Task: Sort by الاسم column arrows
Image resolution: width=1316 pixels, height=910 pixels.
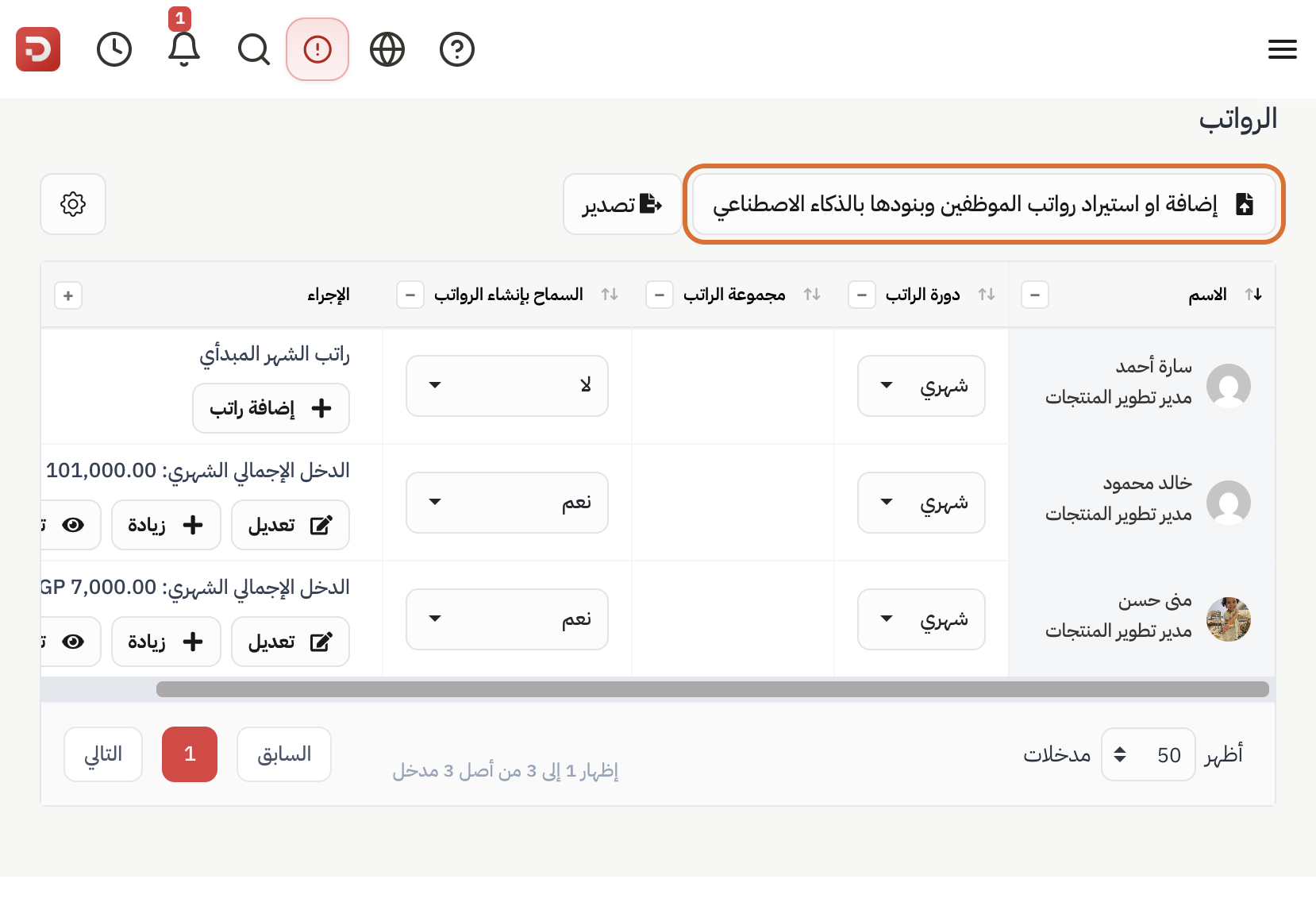Action: [x=1253, y=295]
